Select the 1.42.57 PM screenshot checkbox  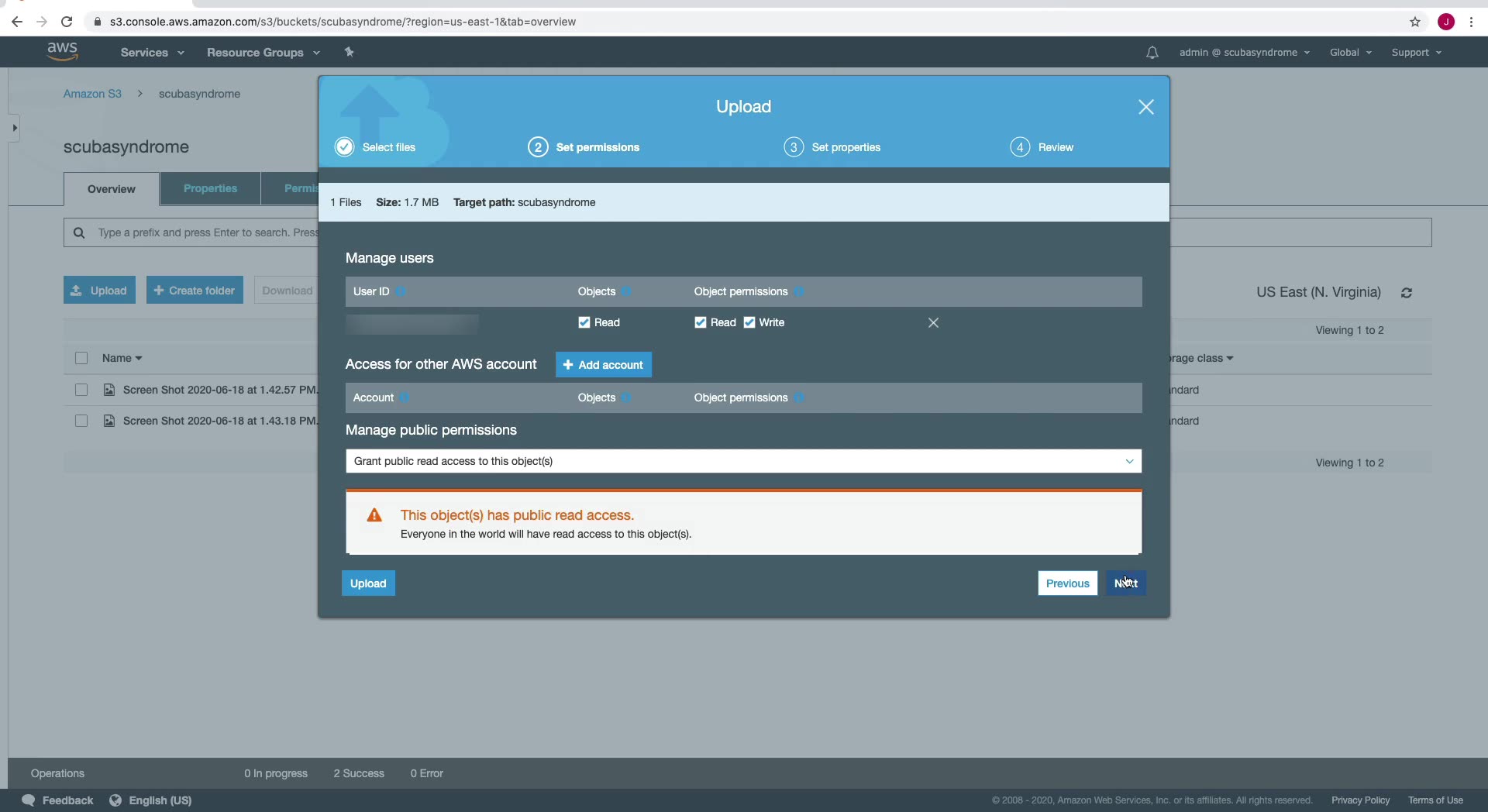pos(81,390)
